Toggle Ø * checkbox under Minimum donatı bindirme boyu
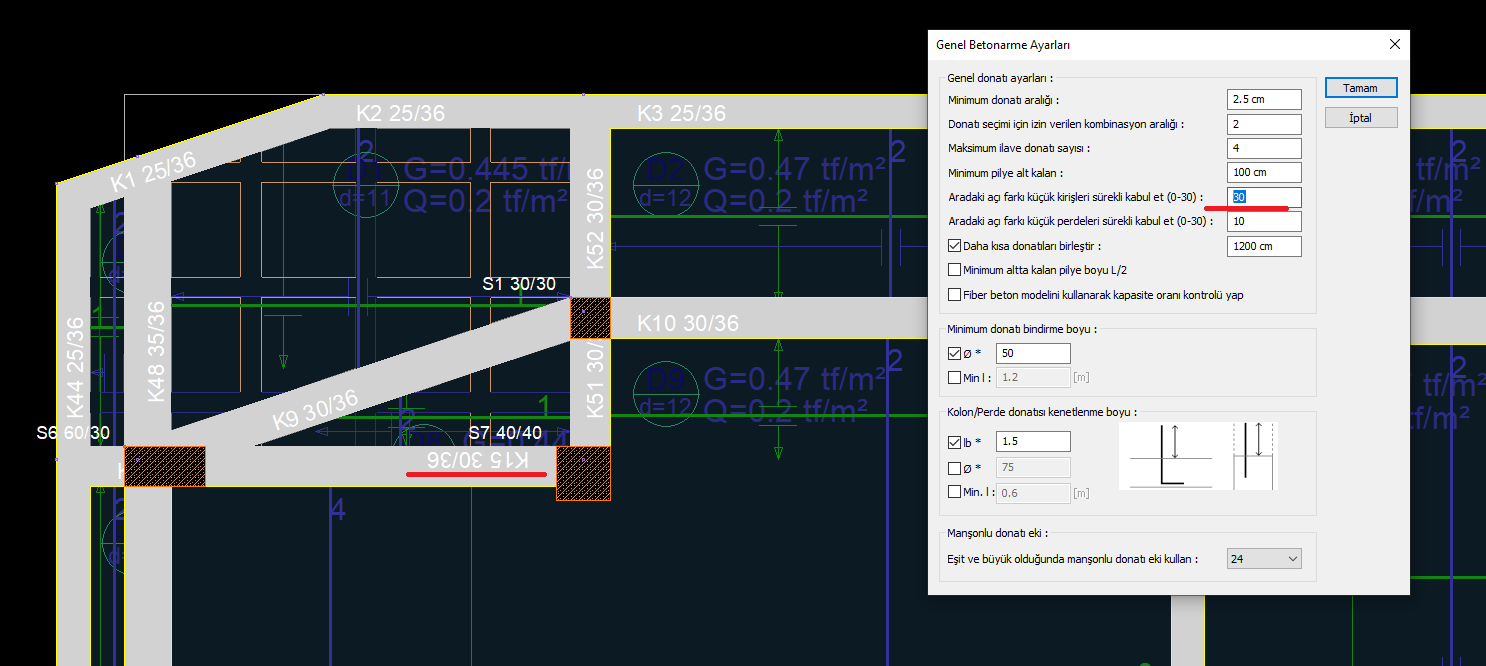 (x=954, y=353)
